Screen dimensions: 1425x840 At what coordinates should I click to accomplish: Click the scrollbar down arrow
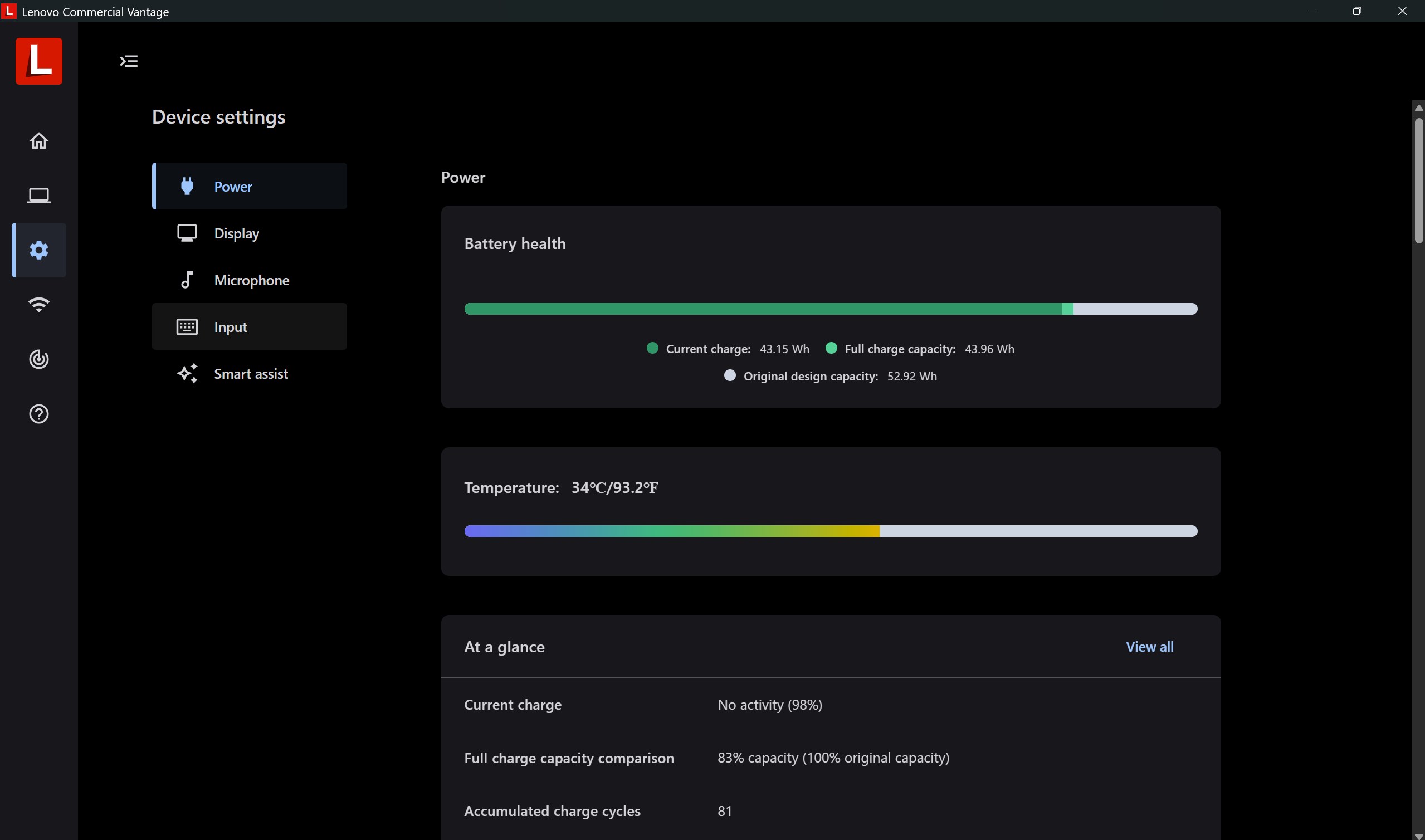point(1418,836)
